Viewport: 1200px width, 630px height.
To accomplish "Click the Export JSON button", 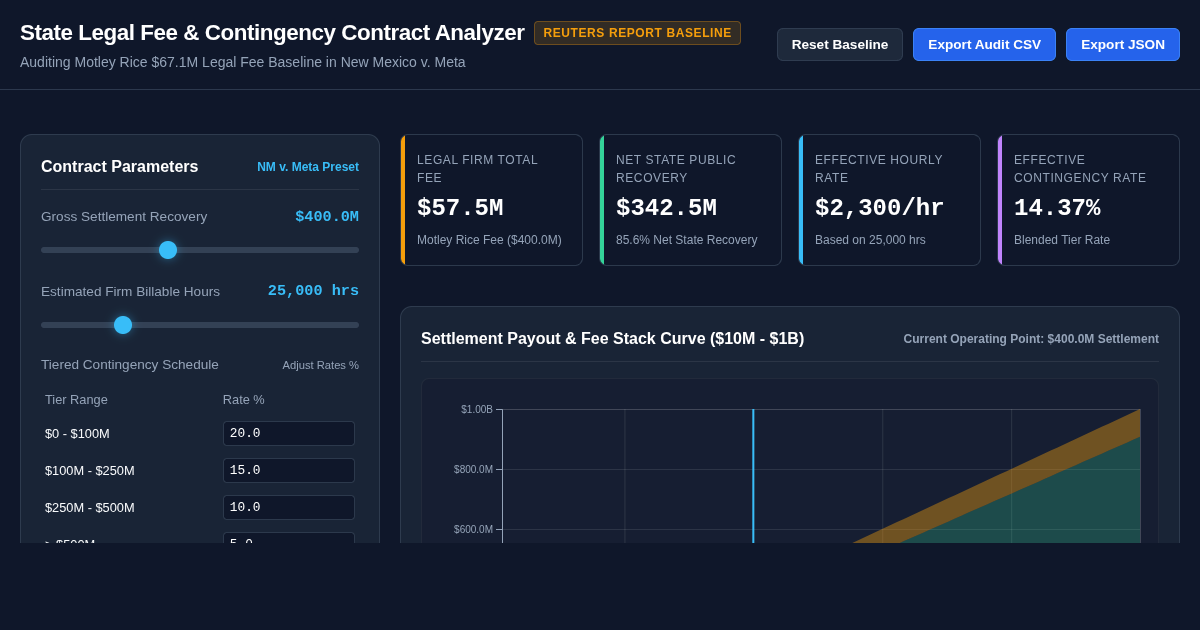I will pos(1123,44).
